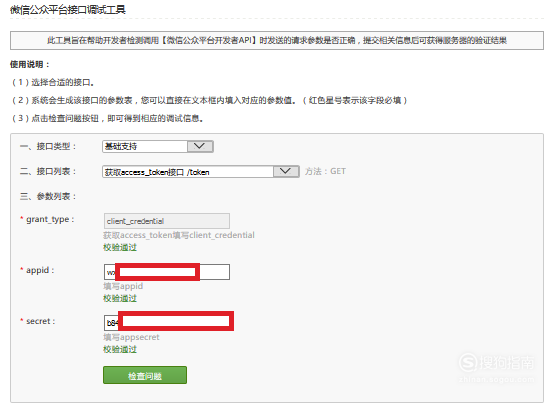The image size is (559, 409).
Task: Select the 基础支持 combo box
Action: 158,146
